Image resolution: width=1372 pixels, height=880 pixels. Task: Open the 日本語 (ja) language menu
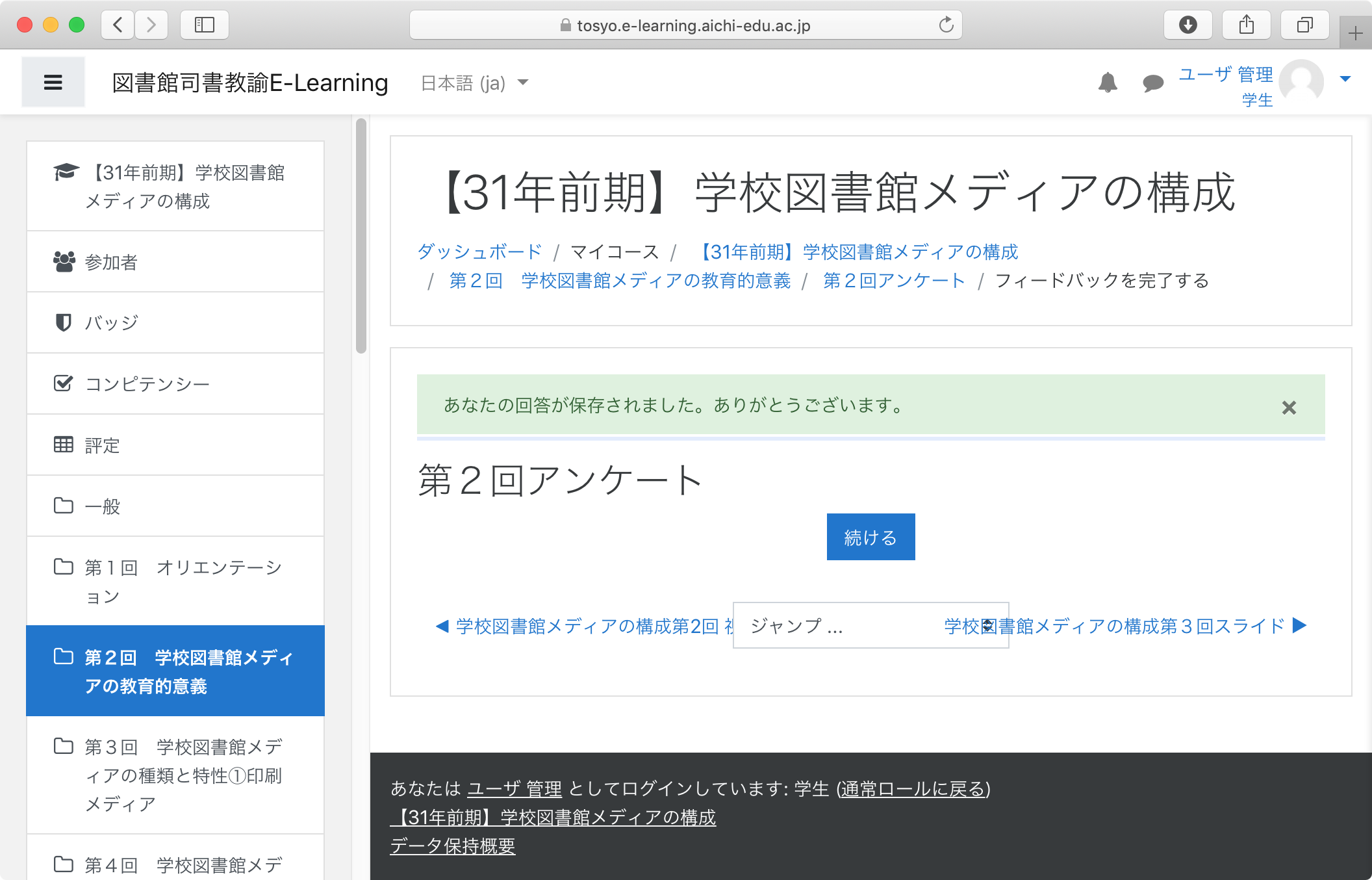pos(474,83)
